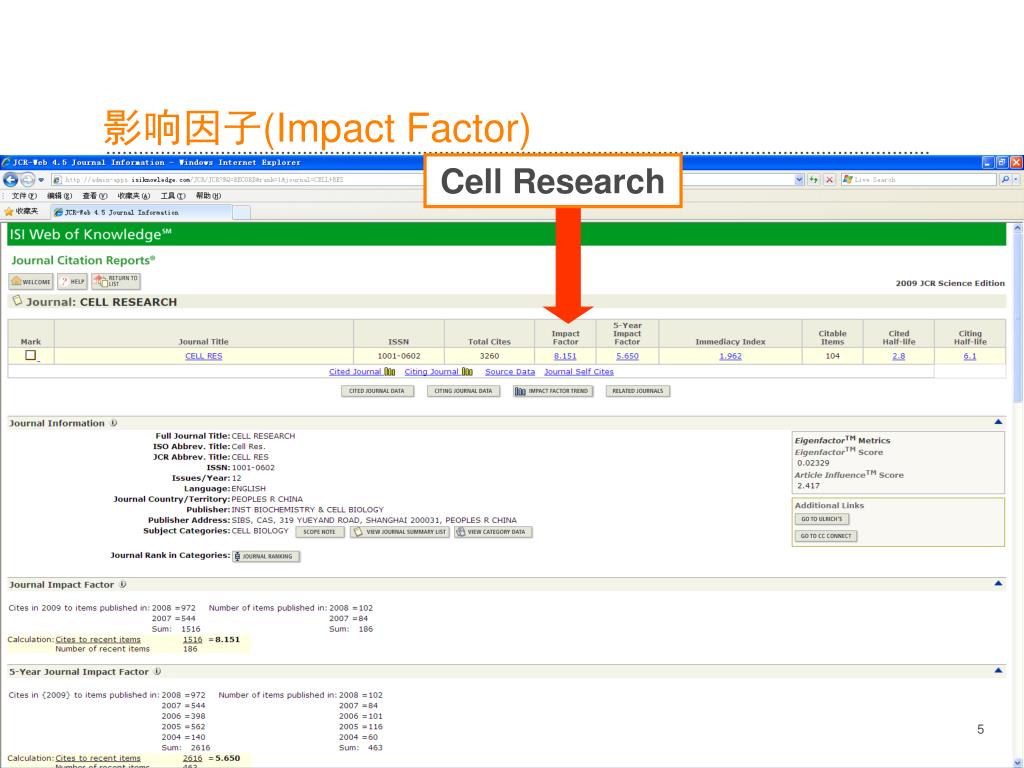Open the Journal Self Cites link

coord(579,372)
